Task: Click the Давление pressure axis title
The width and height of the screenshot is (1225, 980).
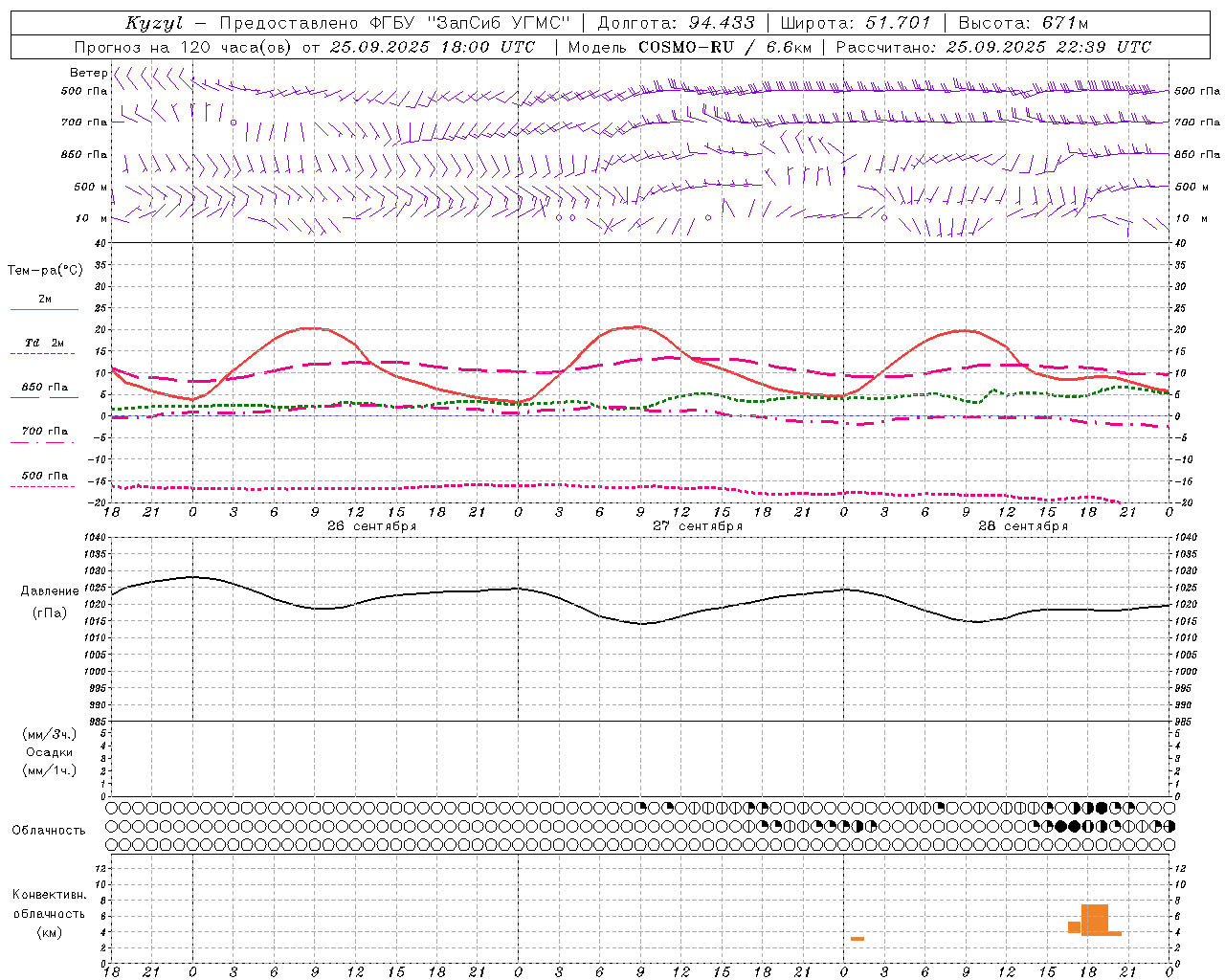Action: tap(50, 591)
